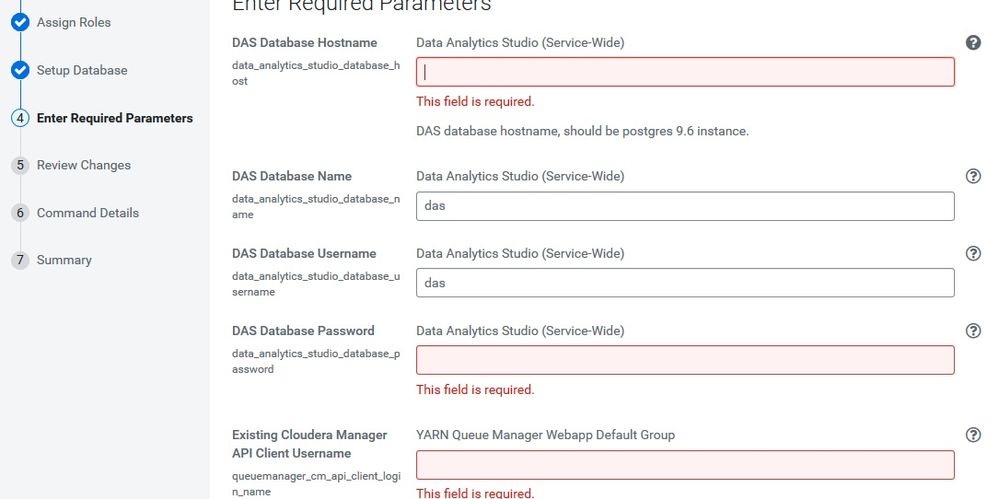Focus the DAS Database Hostname input field

[686, 72]
